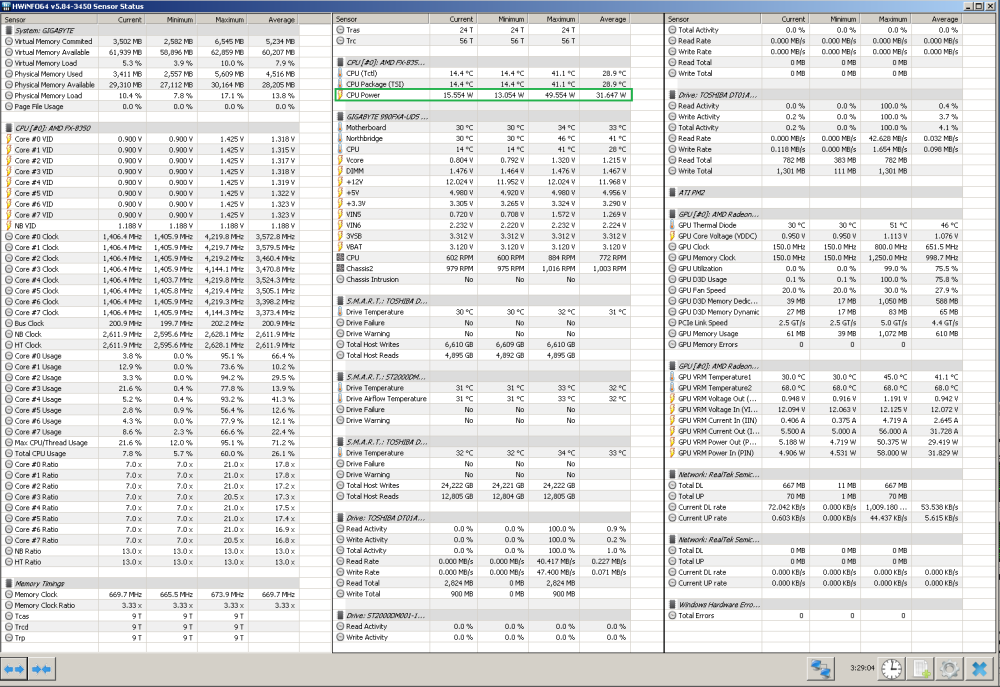The image size is (1000, 687).
Task: Click the lightning icon beside Vcore
Action: click(340, 160)
